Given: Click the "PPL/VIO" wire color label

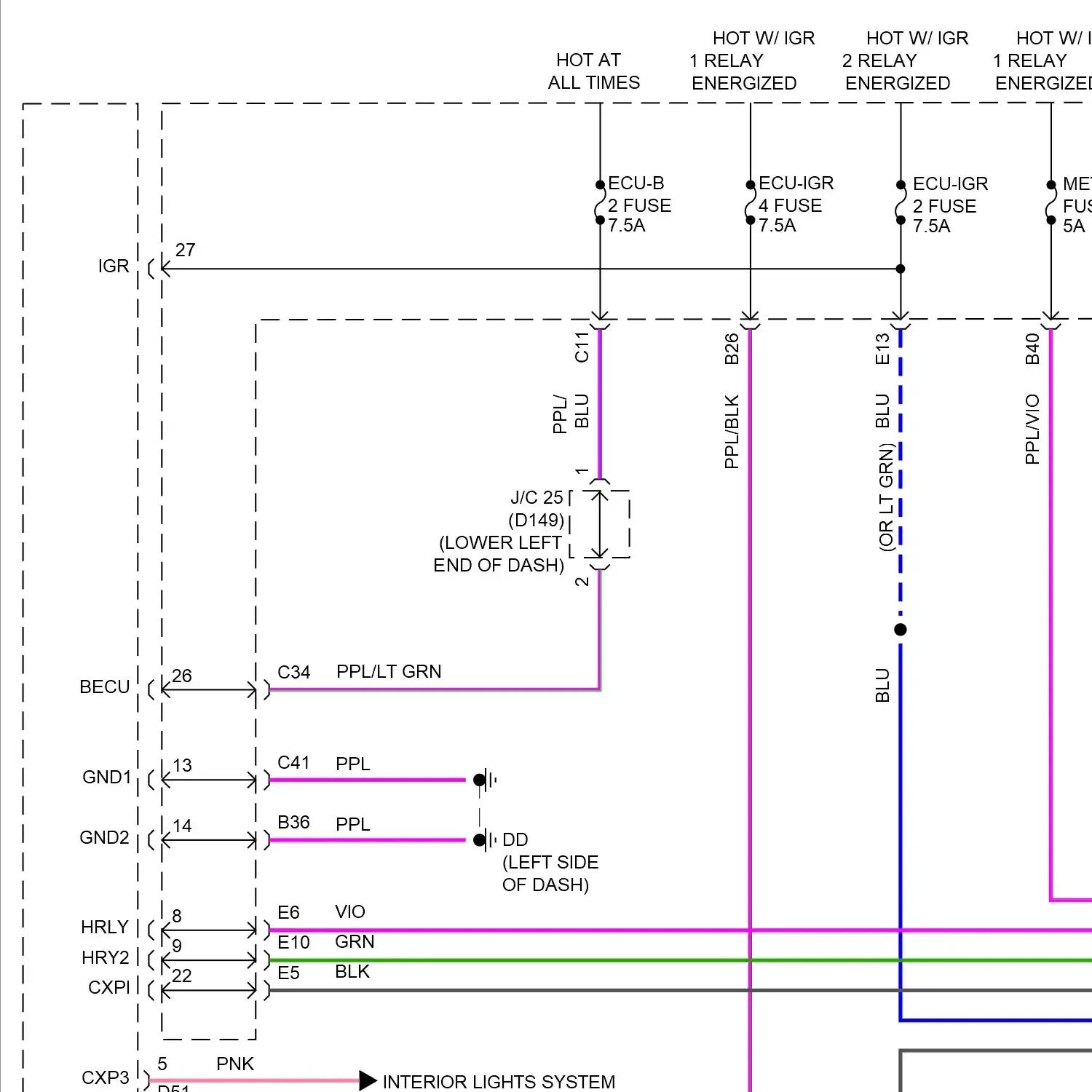Looking at the screenshot, I should (1032, 430).
